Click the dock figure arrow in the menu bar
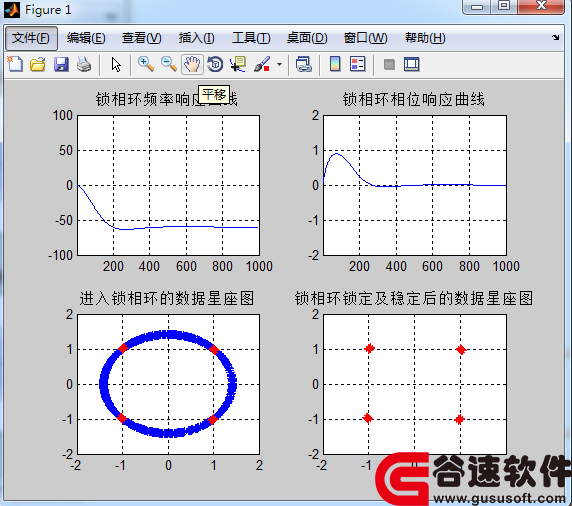572x506 pixels. tap(556, 37)
